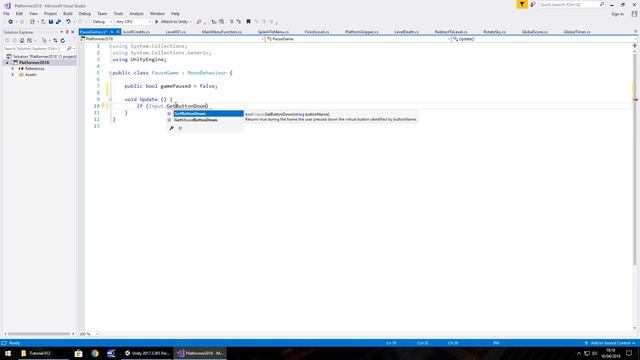
Task: Click the account icon next to Sign in
Action: point(634,14)
